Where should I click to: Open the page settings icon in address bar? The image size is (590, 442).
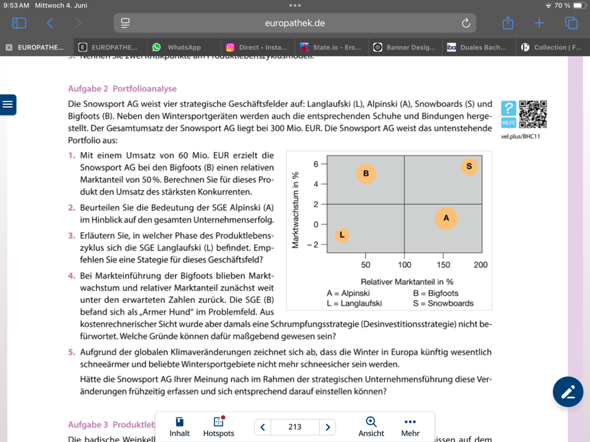125,23
